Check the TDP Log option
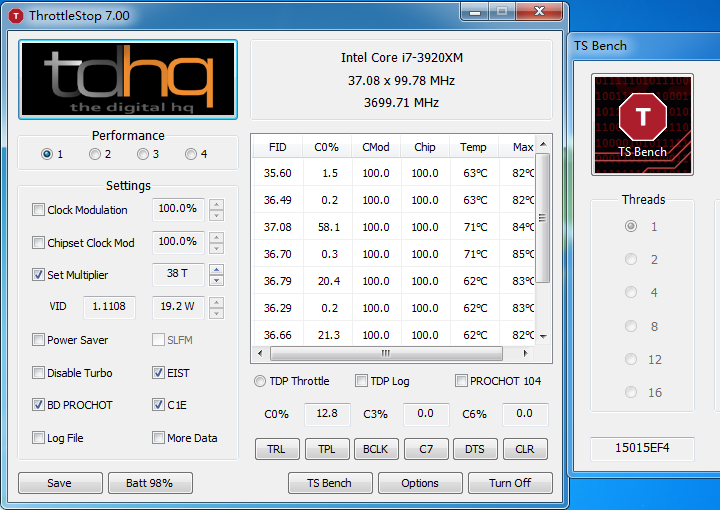 (361, 381)
